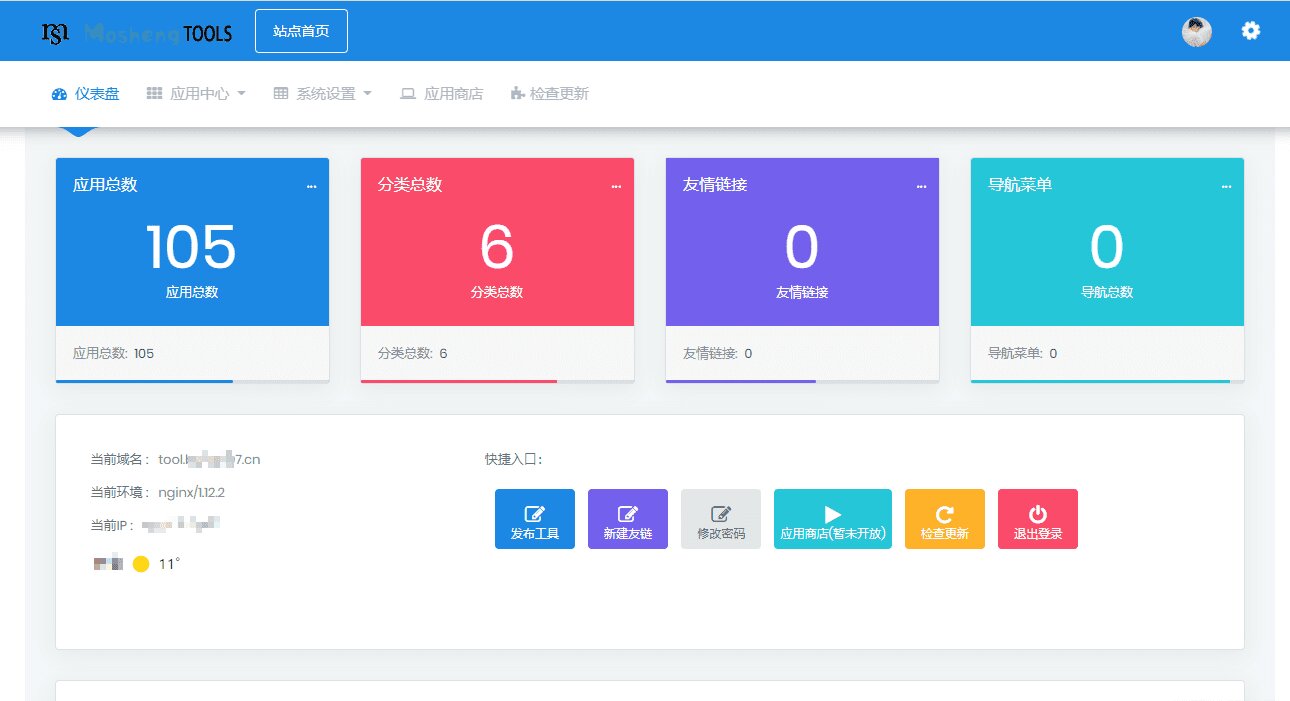Select 检查更新 in the navigation bar
Image resolution: width=1290 pixels, height=701 pixels.
549,94
